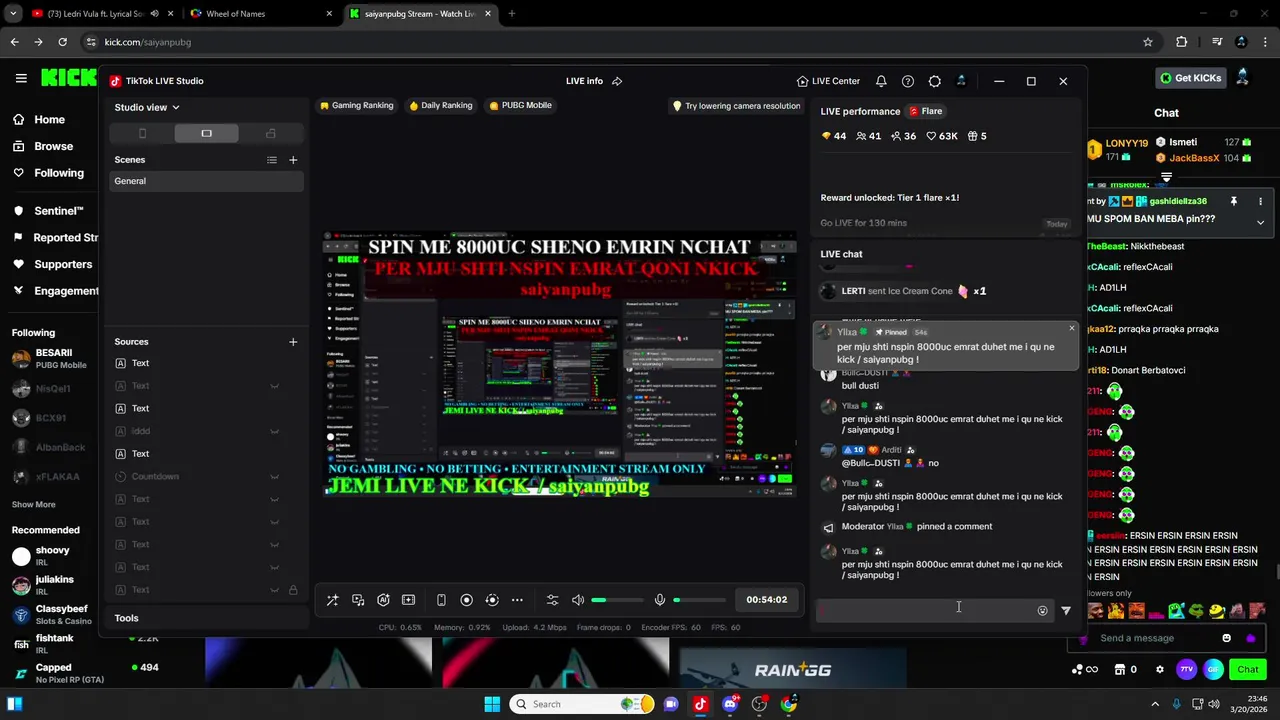The width and height of the screenshot is (1280, 720).
Task: Select landscape layout option
Action: [206, 133]
